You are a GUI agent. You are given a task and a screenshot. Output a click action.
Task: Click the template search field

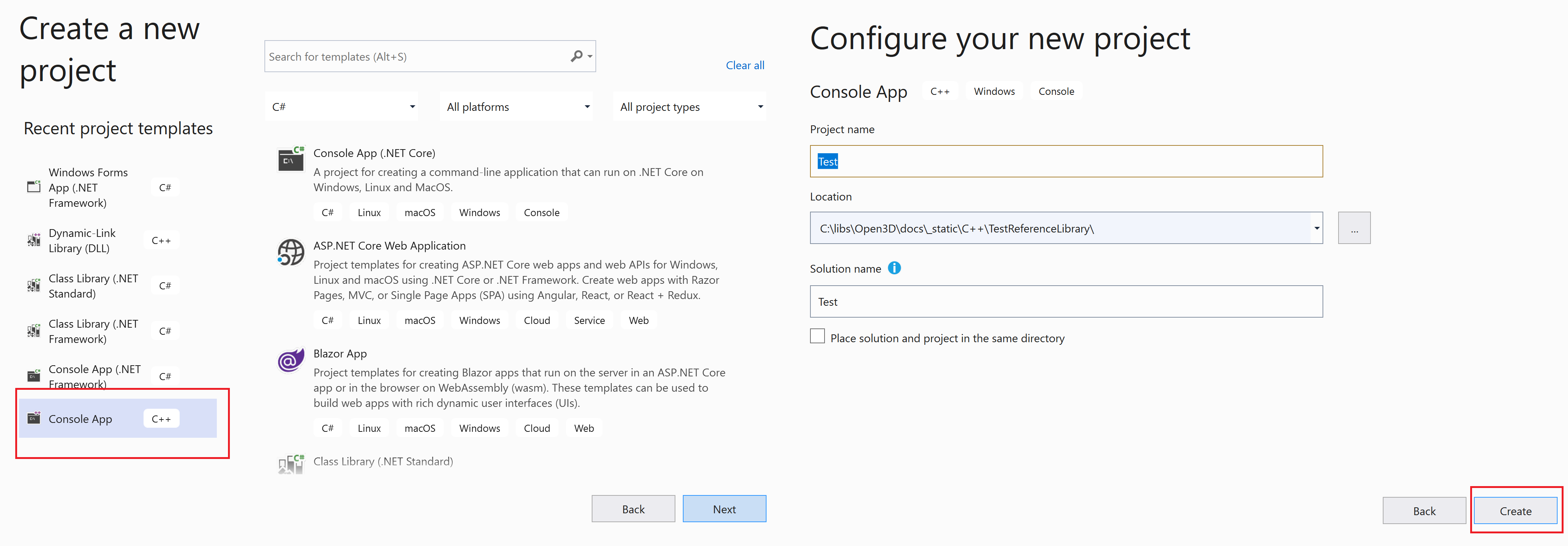click(420, 56)
